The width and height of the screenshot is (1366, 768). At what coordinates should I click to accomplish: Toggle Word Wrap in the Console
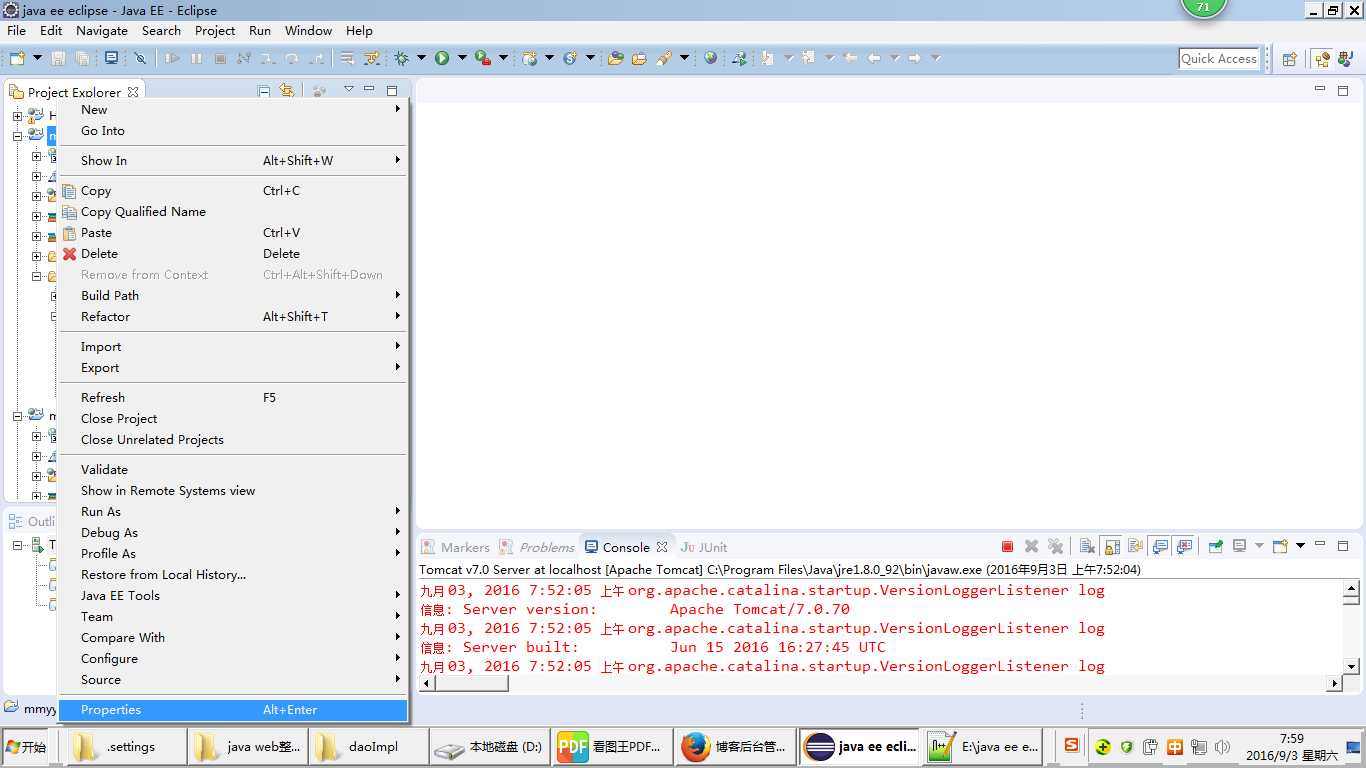pos(1136,547)
